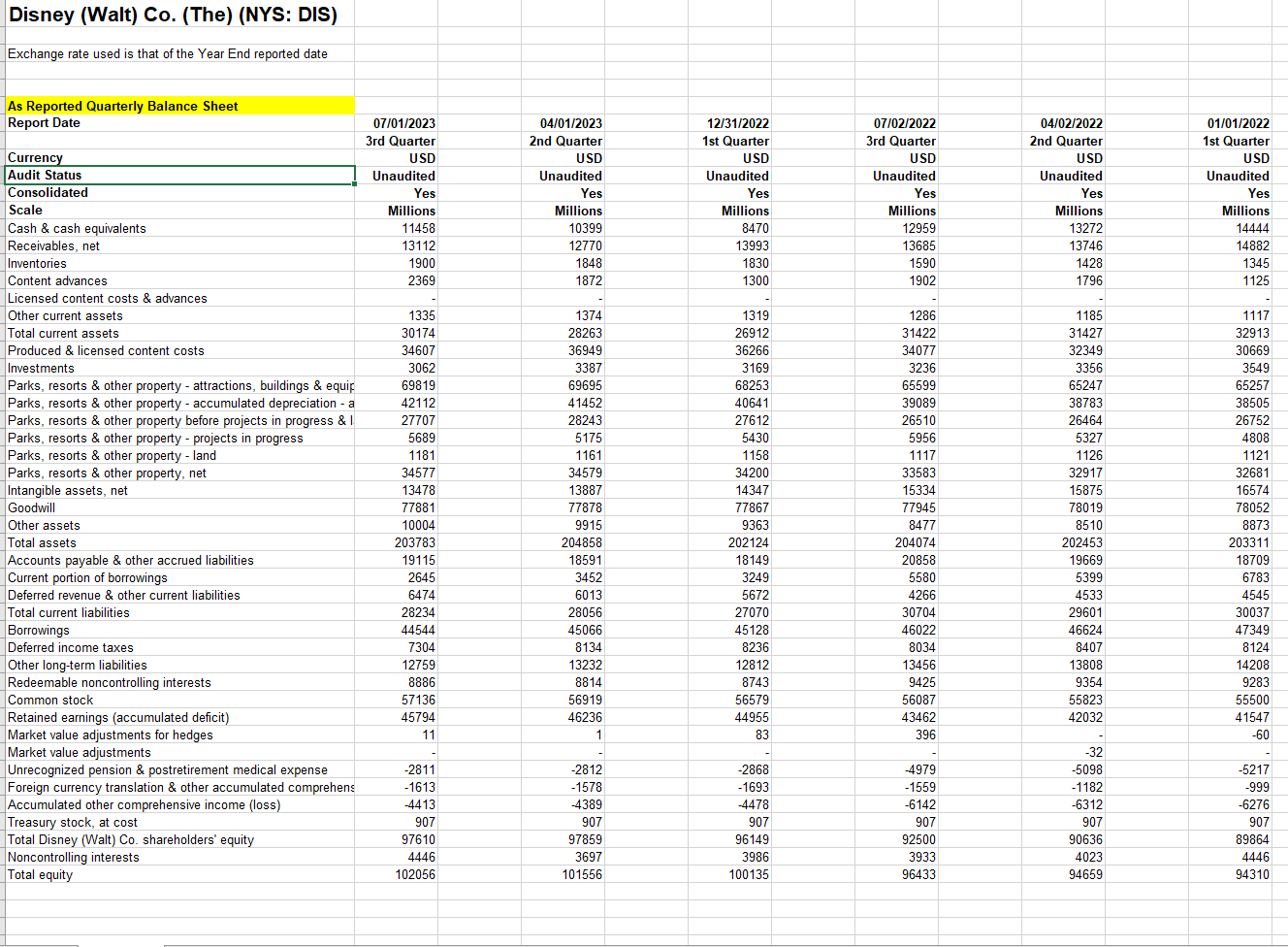Click total assets value 204858
Viewport: 1288px width, 947px height.
(x=582, y=542)
